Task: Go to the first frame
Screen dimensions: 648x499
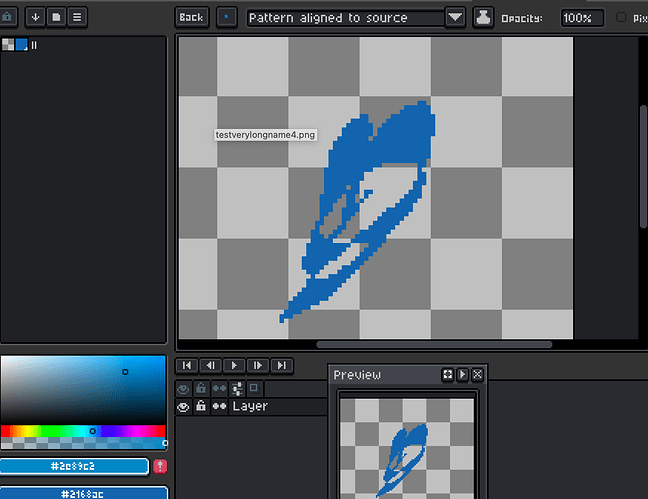Action: click(x=185, y=366)
